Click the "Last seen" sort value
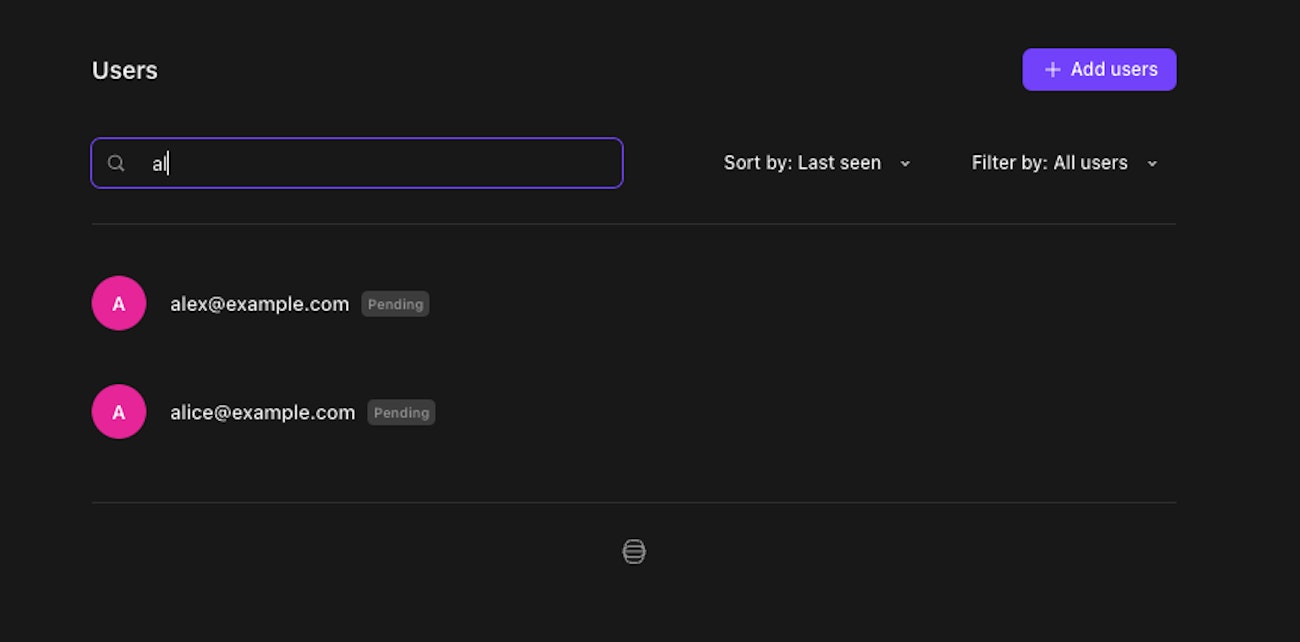This screenshot has width=1300, height=642. [839, 163]
